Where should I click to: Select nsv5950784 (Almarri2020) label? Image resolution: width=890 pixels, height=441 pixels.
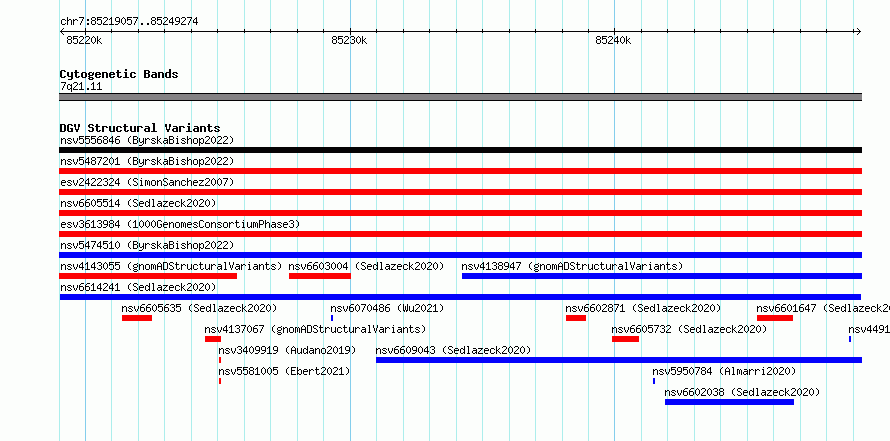[x=724, y=371]
